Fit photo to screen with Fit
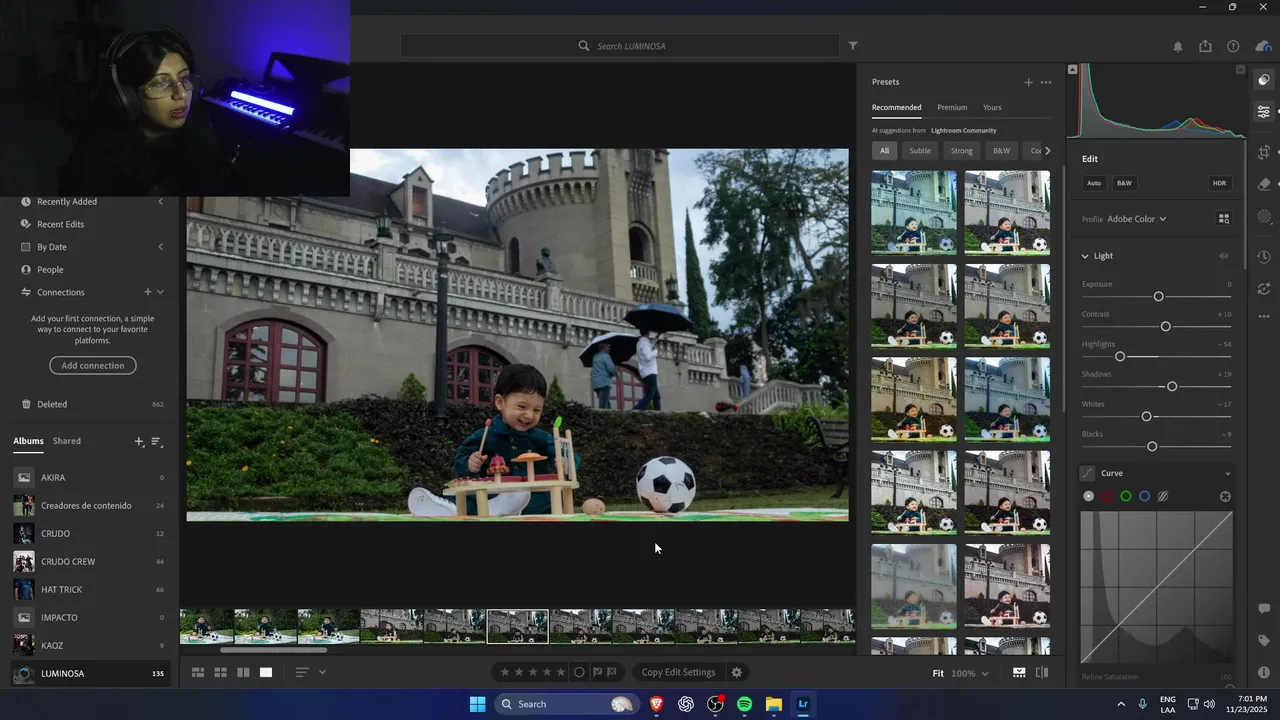 point(938,674)
